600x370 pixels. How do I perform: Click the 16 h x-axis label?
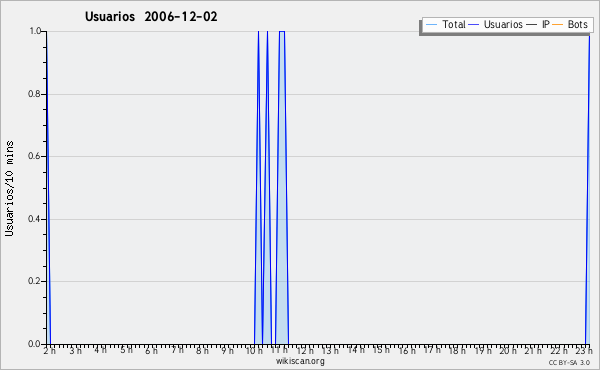tap(407, 350)
